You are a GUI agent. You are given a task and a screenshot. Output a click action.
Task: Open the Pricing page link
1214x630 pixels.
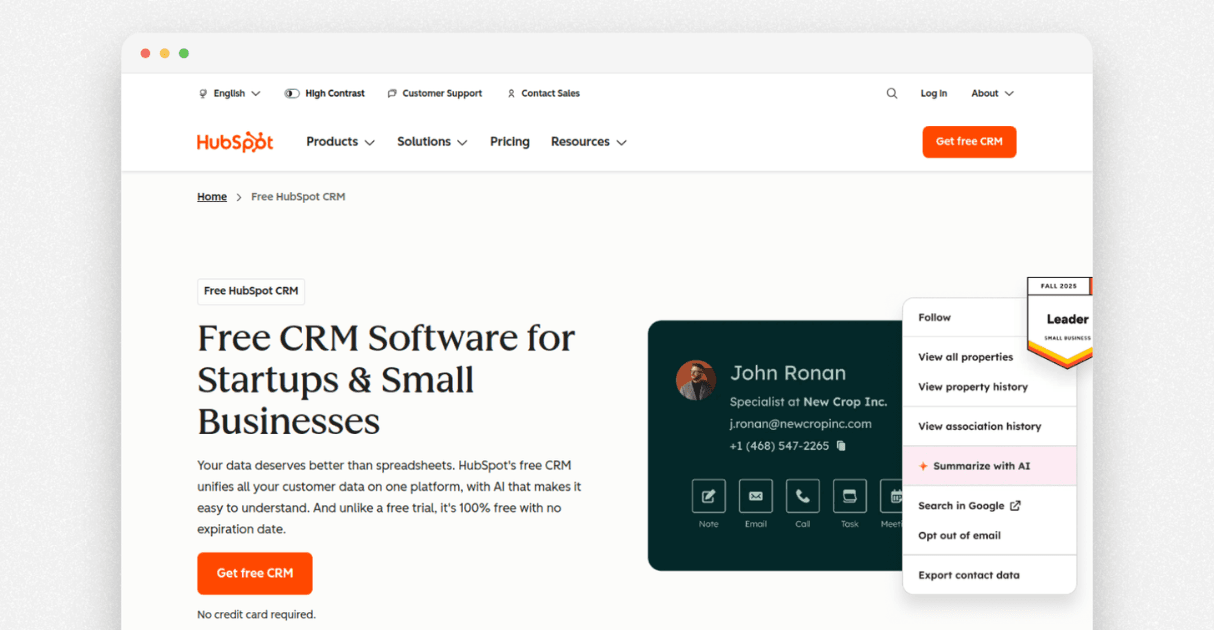[510, 142]
